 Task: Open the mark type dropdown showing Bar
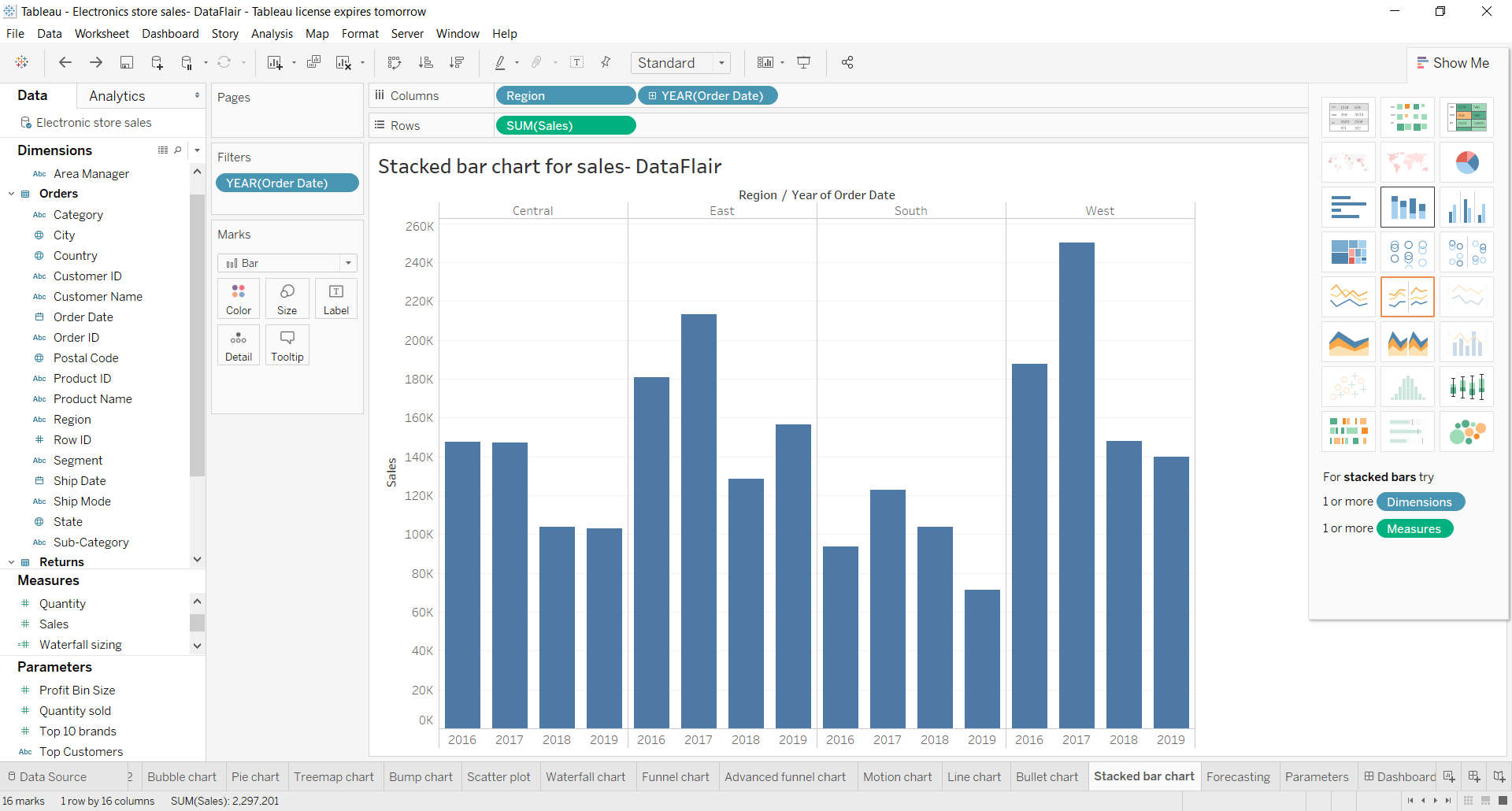click(x=347, y=262)
